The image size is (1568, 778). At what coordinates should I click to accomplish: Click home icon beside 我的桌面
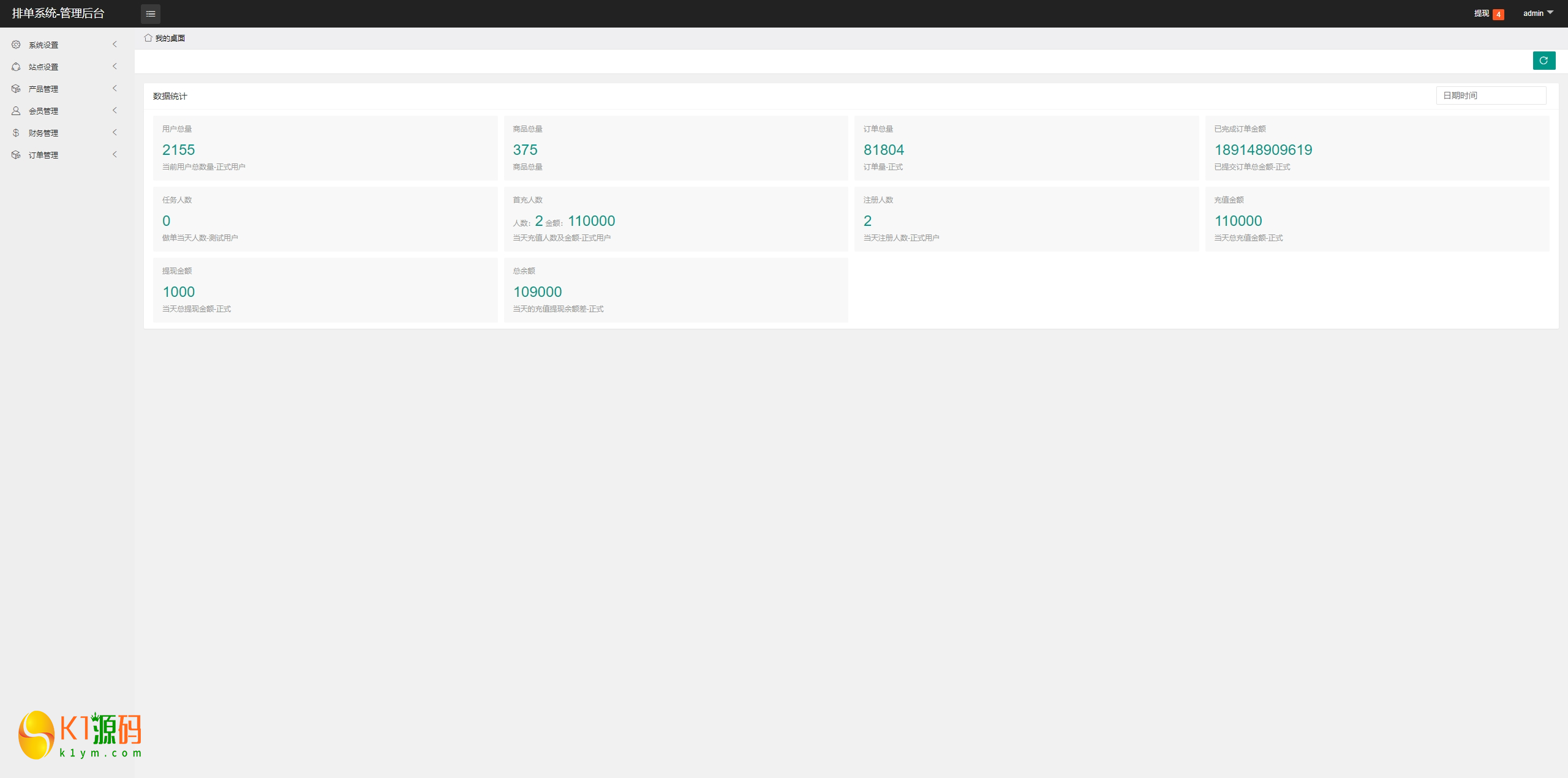[148, 38]
